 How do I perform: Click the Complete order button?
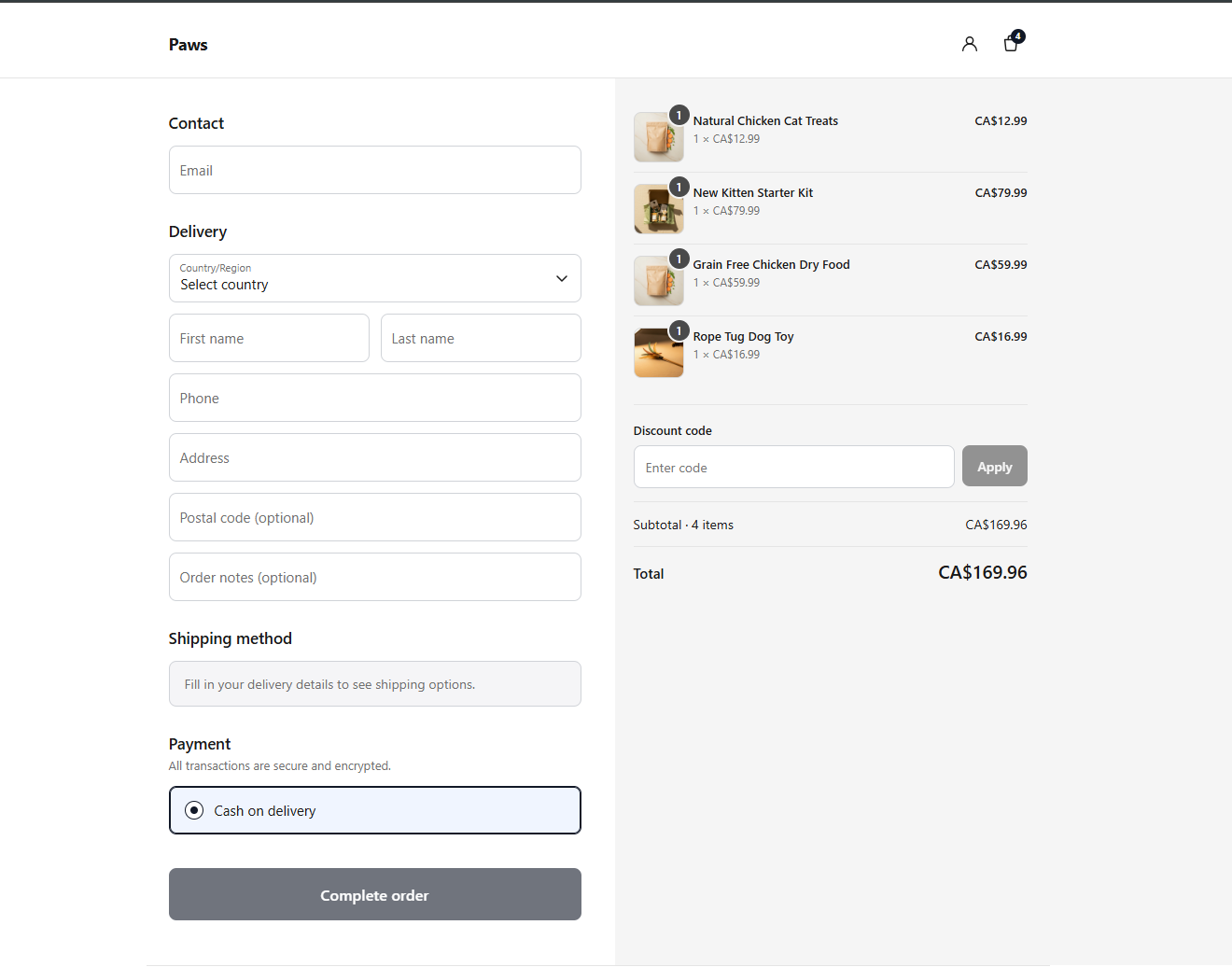[x=374, y=894]
